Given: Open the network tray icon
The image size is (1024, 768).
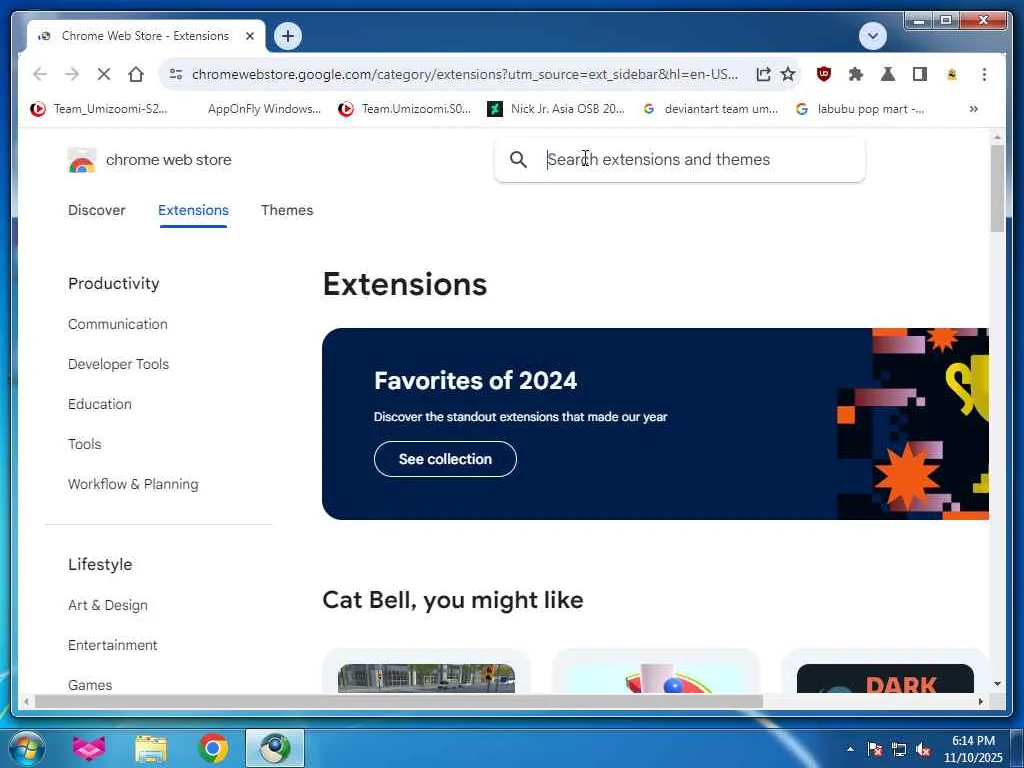Looking at the screenshot, I should 899,750.
